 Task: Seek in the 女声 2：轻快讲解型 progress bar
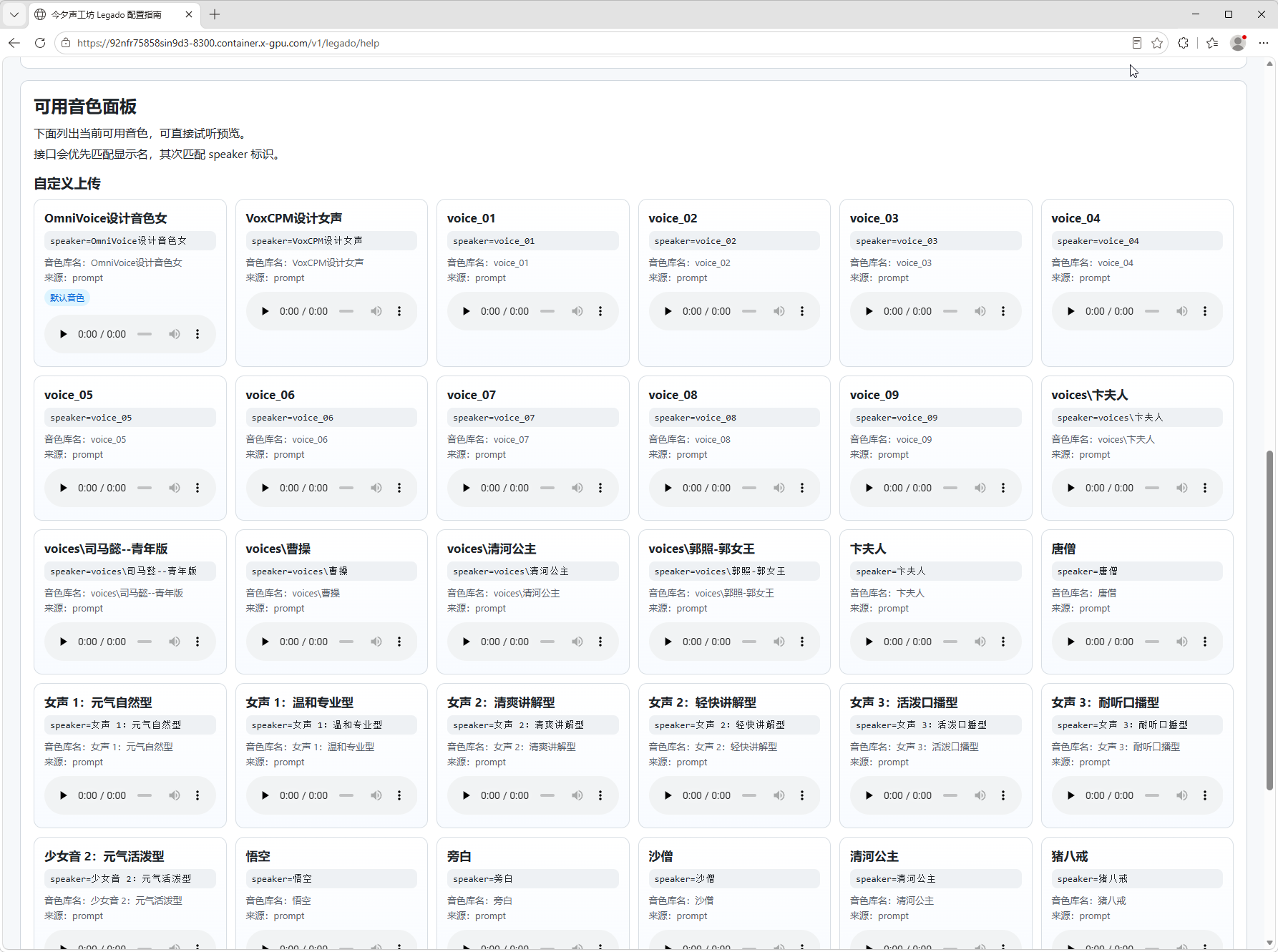point(749,795)
